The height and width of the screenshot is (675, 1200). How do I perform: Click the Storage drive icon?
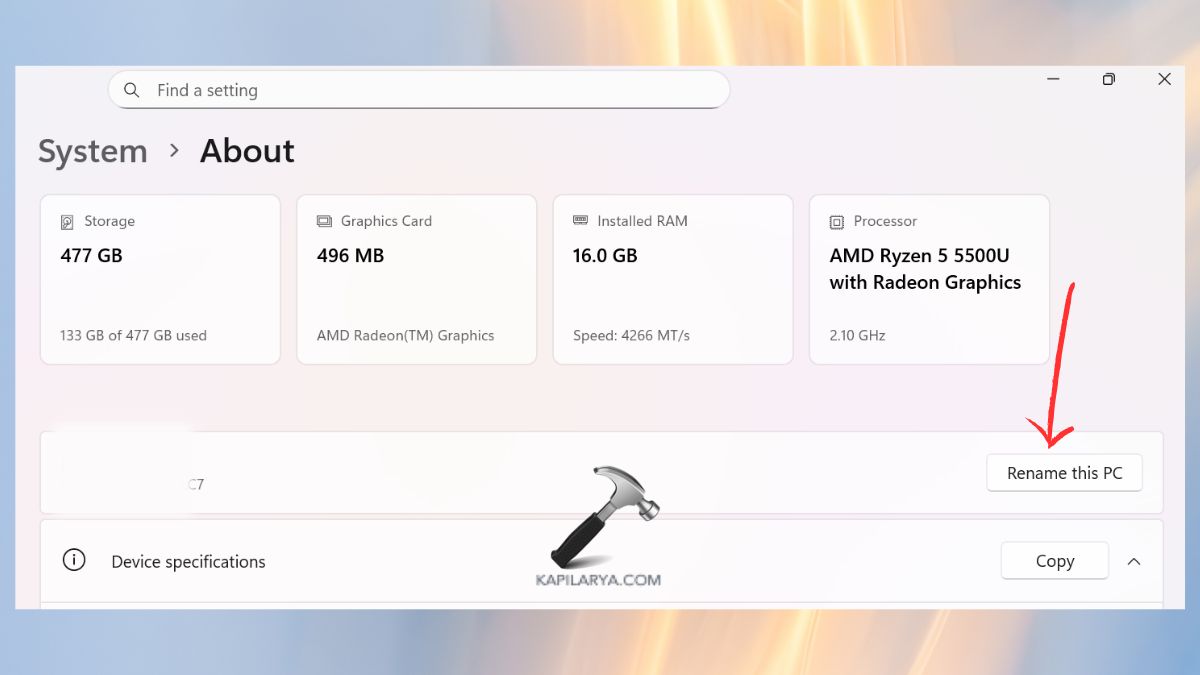coord(67,222)
